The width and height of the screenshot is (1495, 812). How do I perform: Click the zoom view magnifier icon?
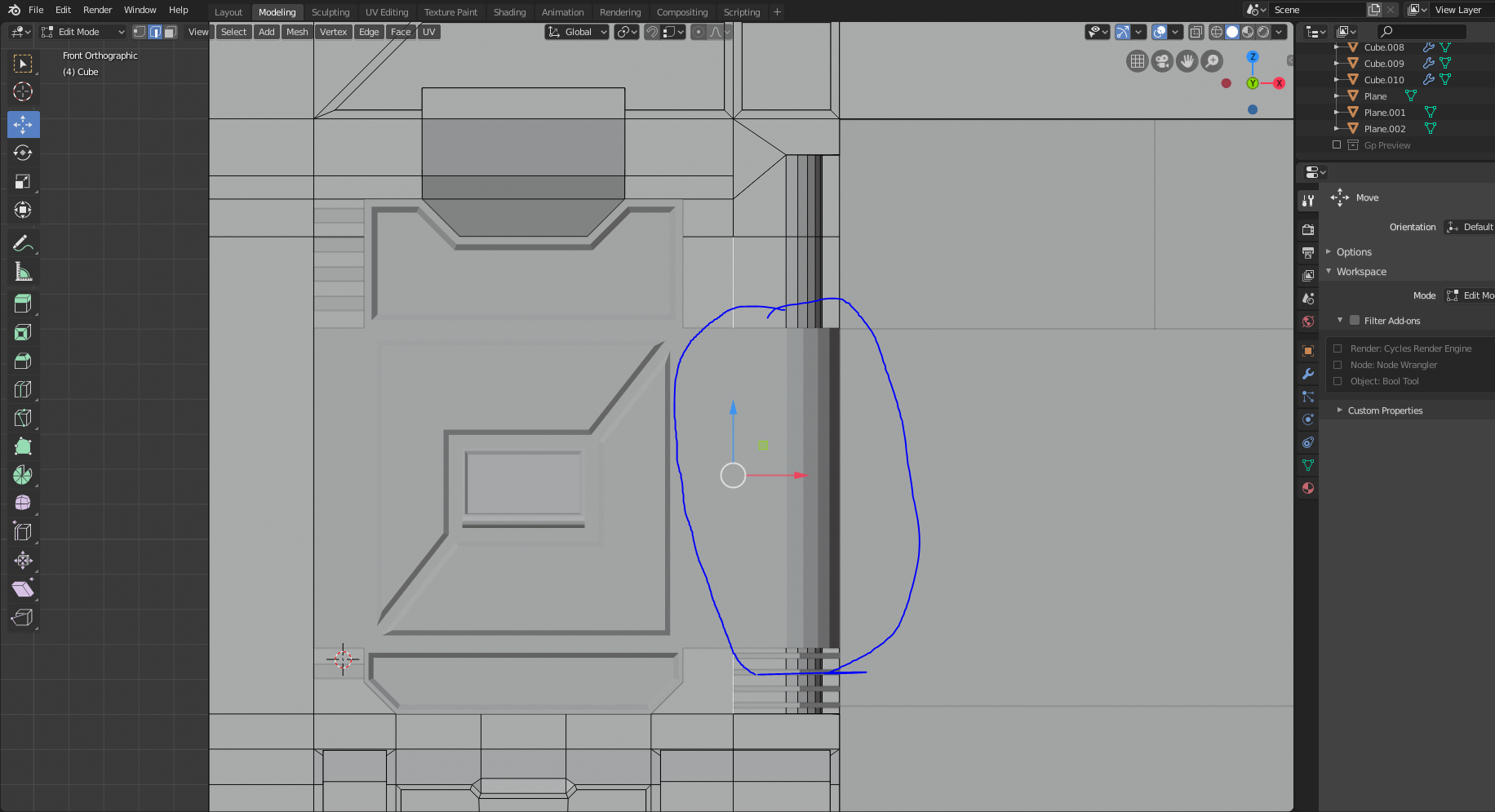(1213, 61)
